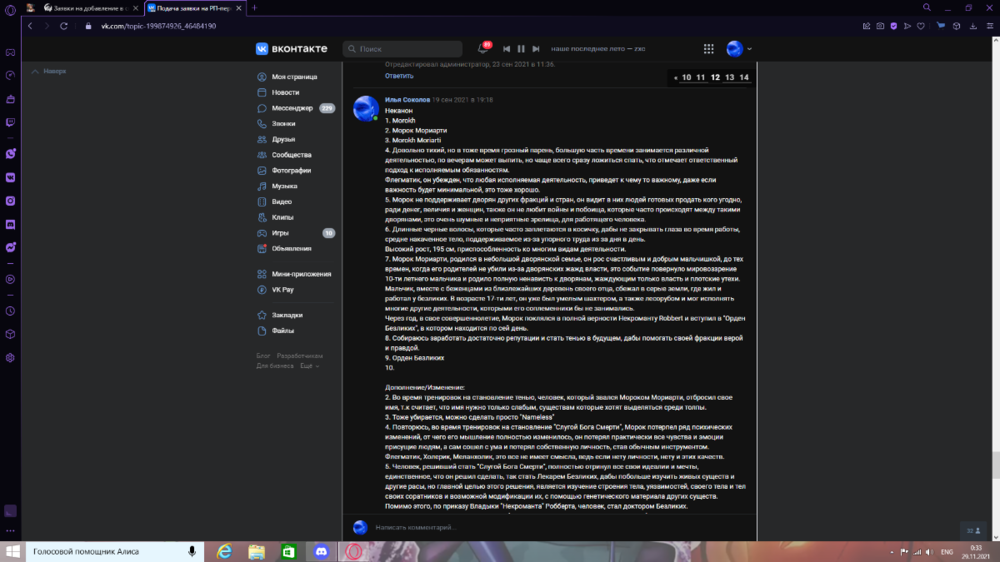
Task: Click the now-playing track title
Action: pyautogui.click(x=598, y=48)
